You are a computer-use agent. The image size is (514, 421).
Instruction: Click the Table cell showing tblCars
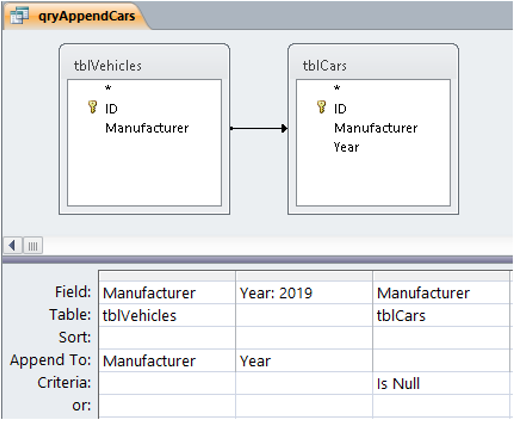pos(441,315)
